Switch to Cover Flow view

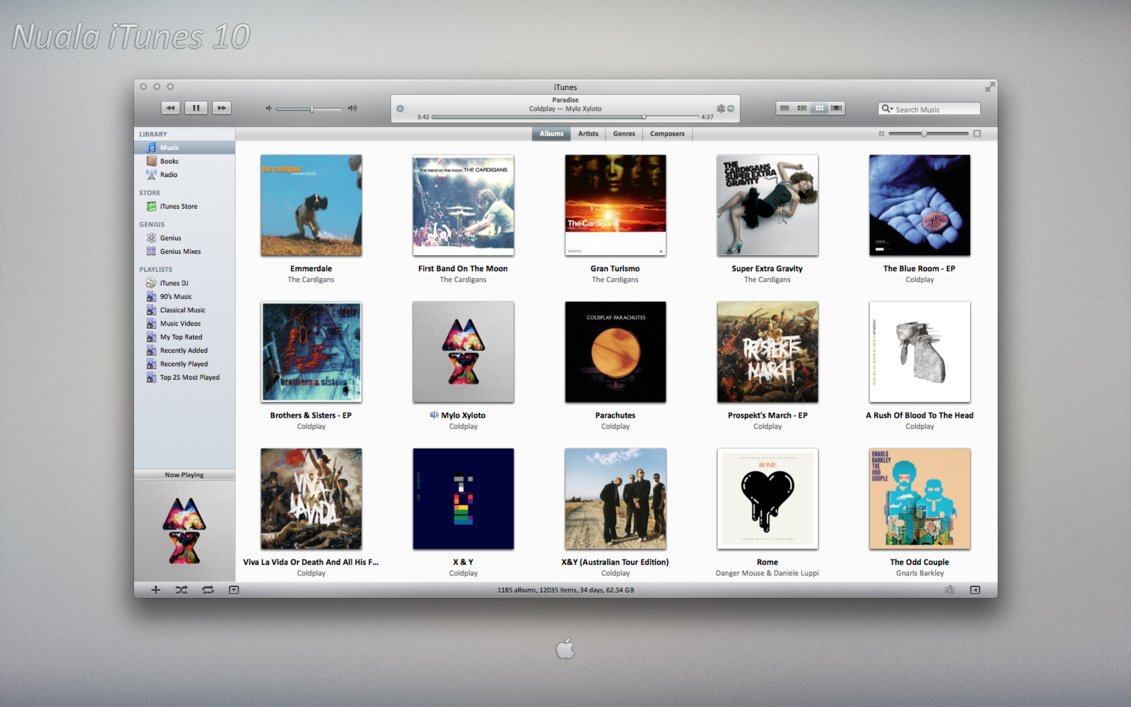[837, 108]
